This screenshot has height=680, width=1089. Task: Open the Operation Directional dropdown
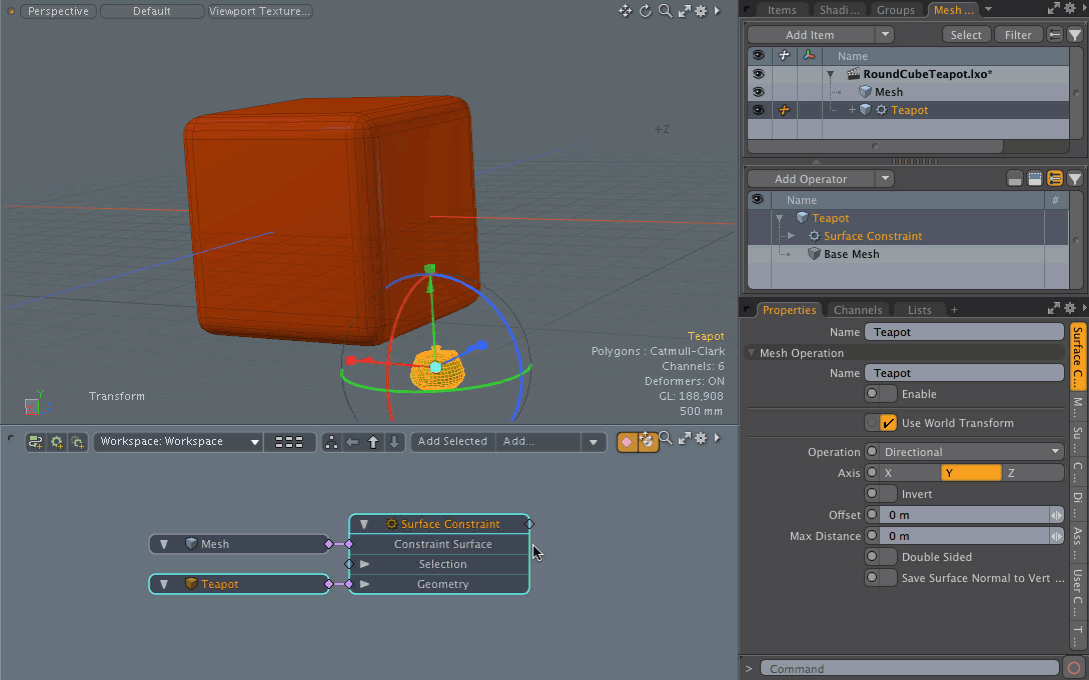964,452
